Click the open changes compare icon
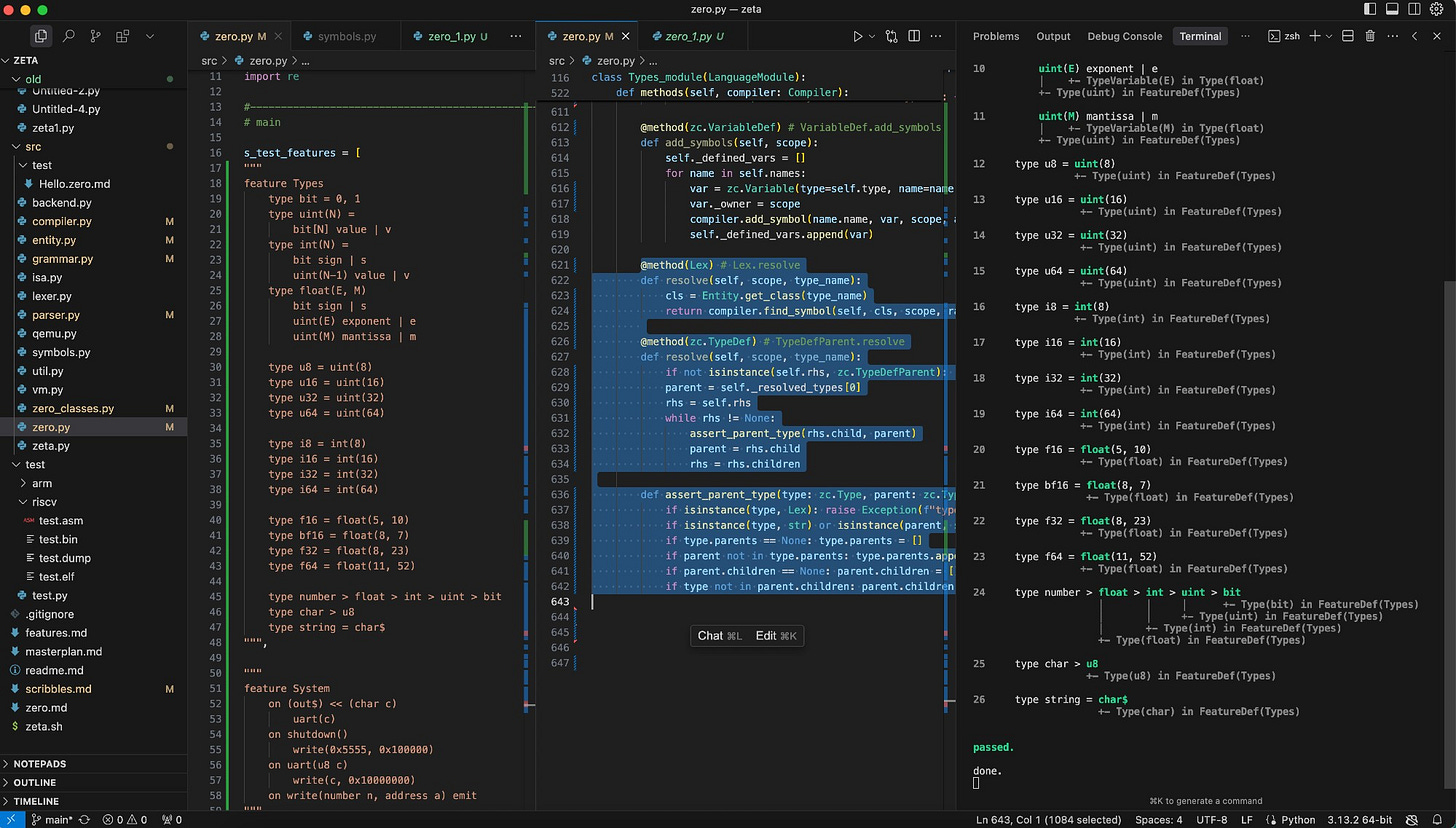Viewport: 1456px width, 828px height. (x=891, y=36)
